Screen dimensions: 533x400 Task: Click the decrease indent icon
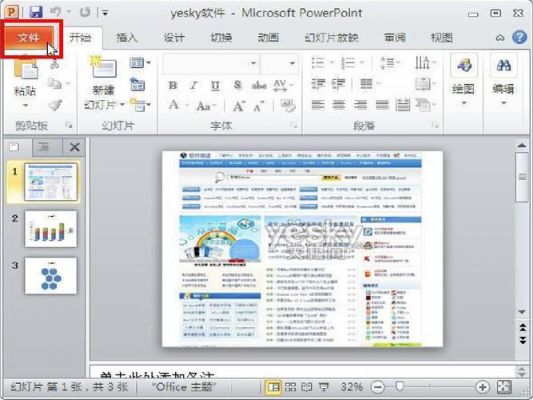319,84
